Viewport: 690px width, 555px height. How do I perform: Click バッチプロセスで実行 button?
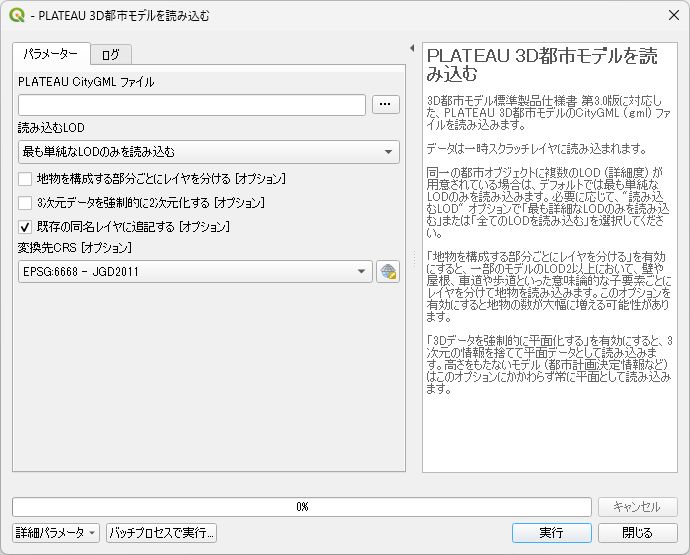161,533
